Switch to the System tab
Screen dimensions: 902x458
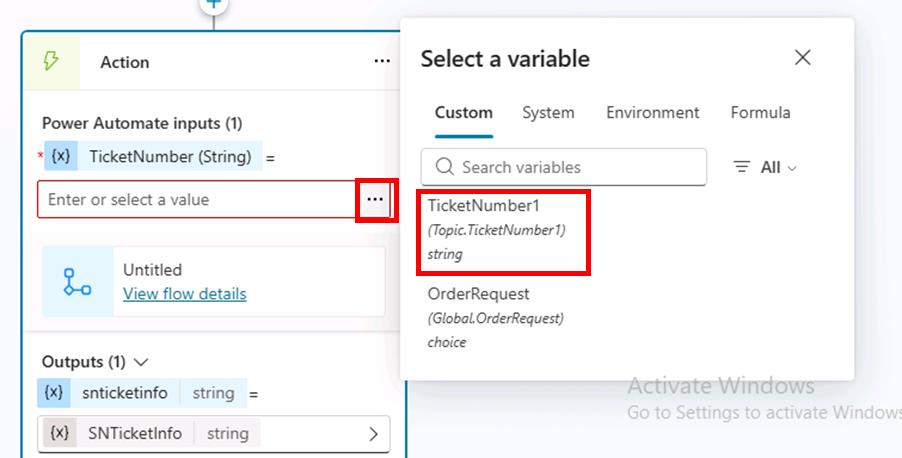pyautogui.click(x=548, y=113)
